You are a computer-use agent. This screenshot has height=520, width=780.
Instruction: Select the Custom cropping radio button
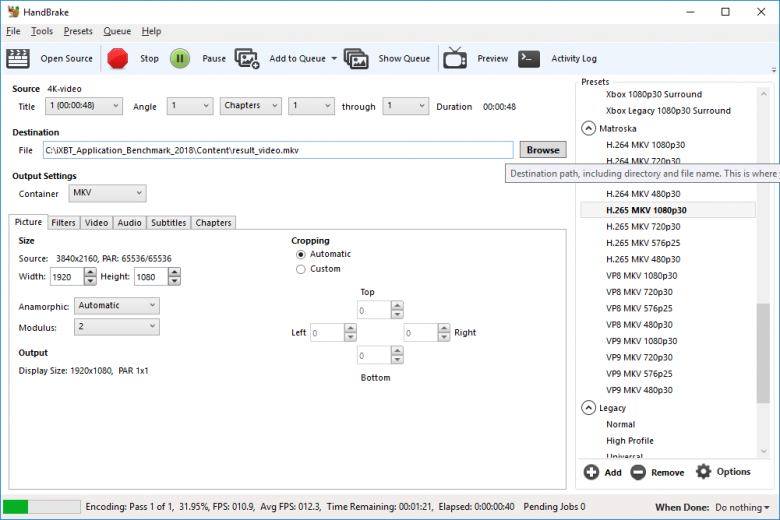tap(300, 269)
